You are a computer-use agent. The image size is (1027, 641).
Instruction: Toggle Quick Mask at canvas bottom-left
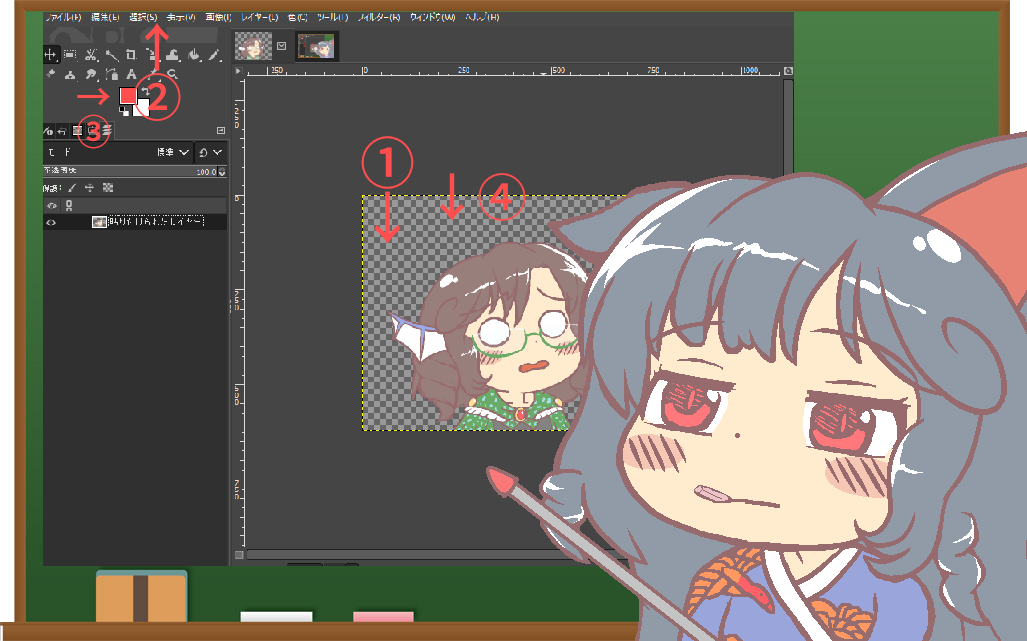[x=239, y=555]
